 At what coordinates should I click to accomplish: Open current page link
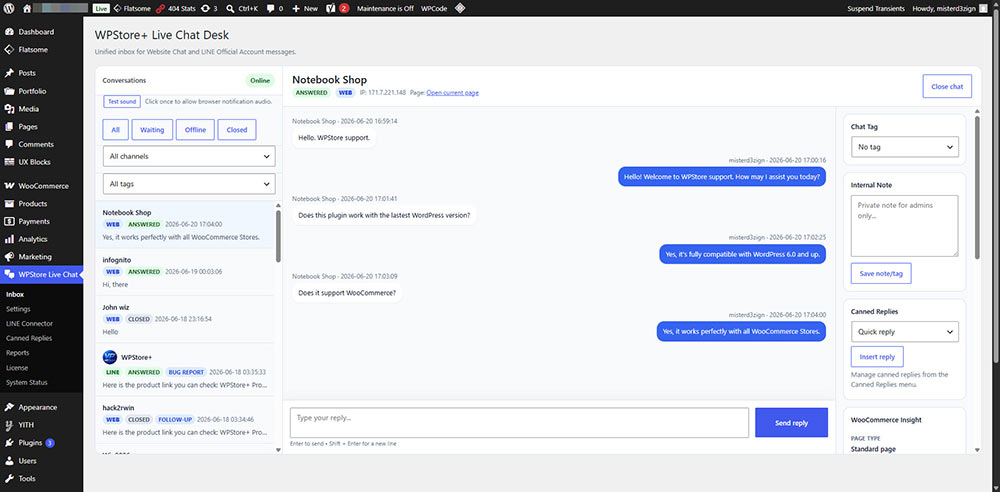(452, 93)
